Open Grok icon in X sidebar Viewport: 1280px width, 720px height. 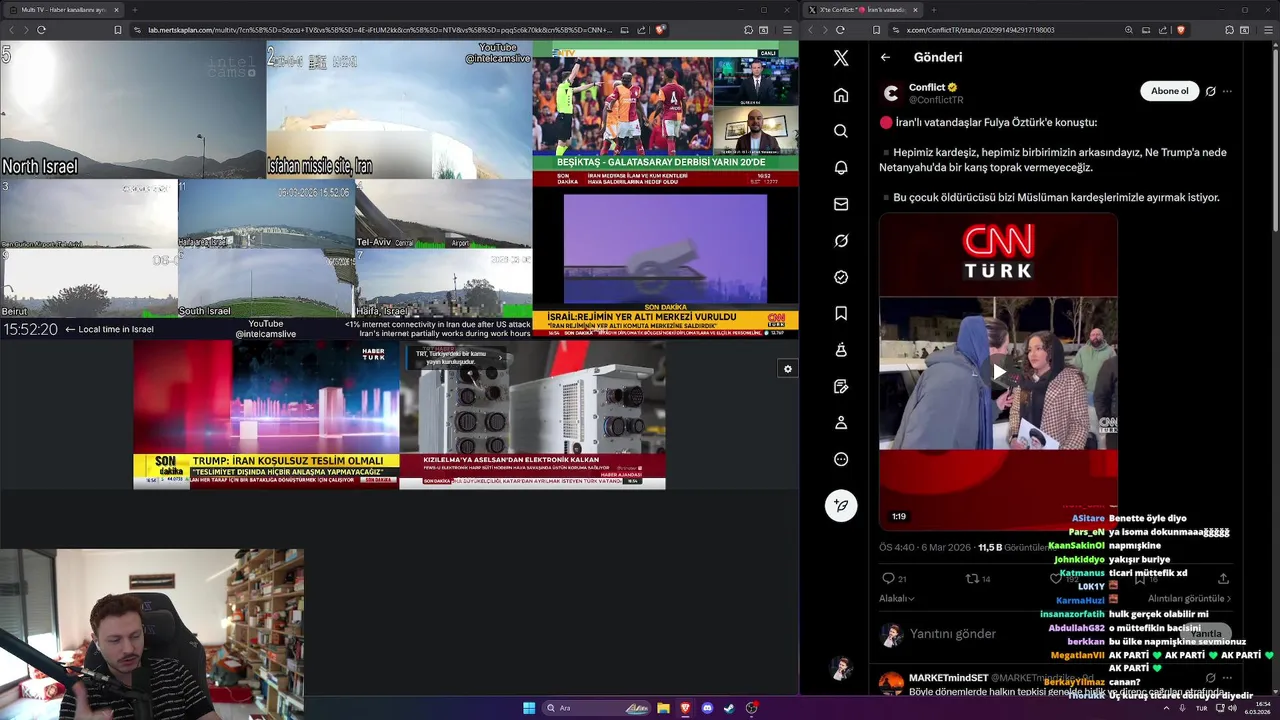841,241
